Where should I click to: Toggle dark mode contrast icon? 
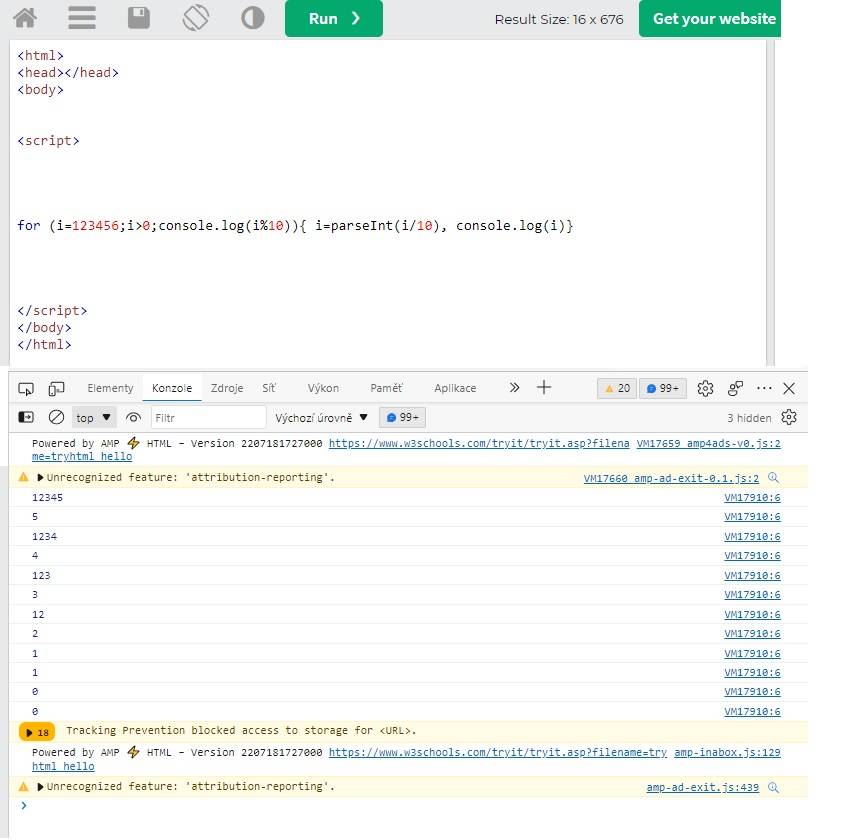click(252, 18)
